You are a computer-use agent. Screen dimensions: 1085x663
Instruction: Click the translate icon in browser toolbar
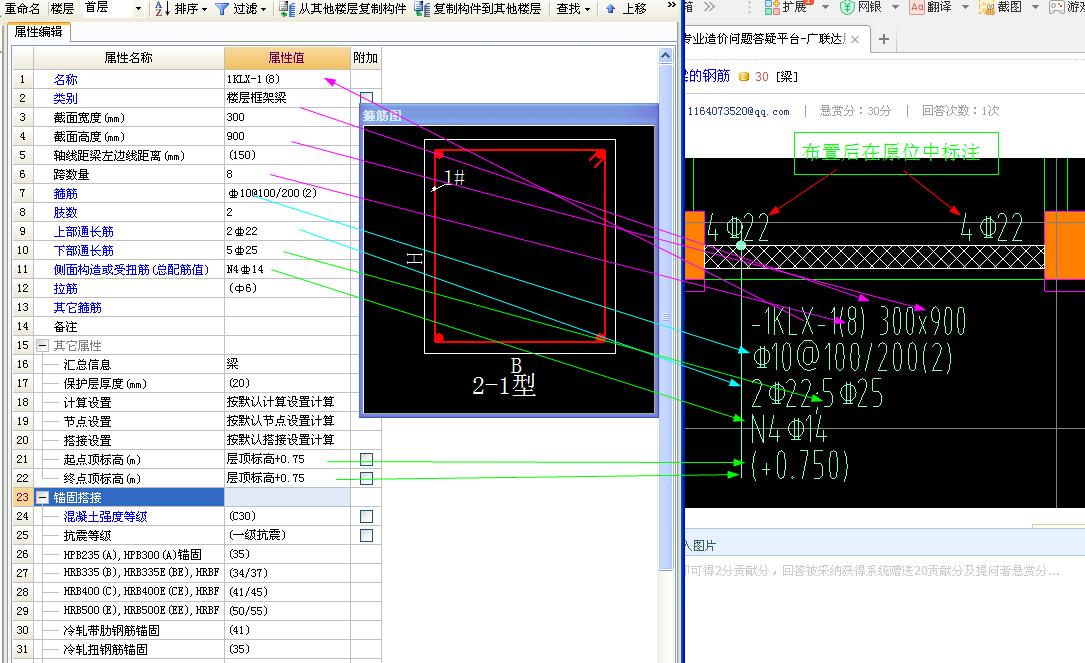click(x=917, y=8)
